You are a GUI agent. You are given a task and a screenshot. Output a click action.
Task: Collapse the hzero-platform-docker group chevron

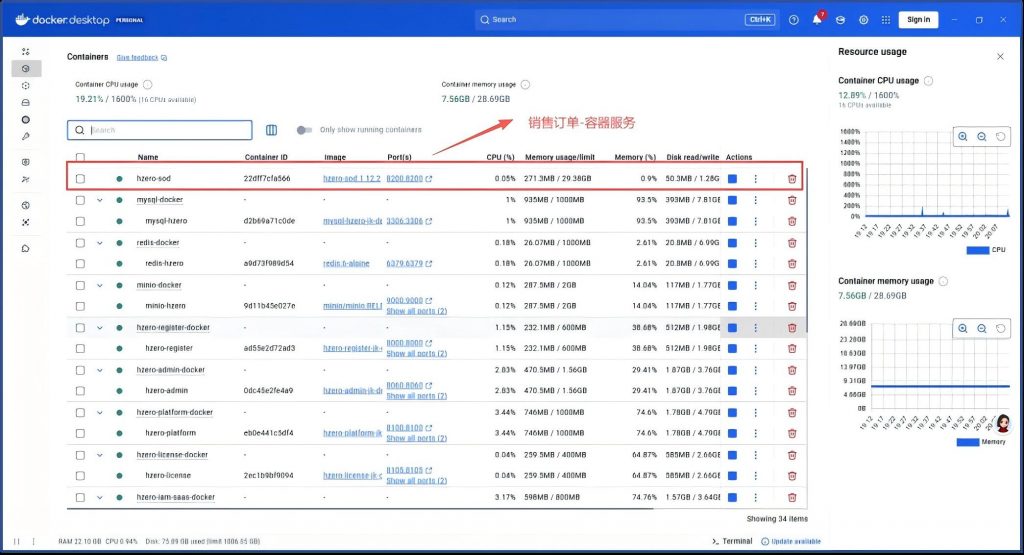(100, 412)
